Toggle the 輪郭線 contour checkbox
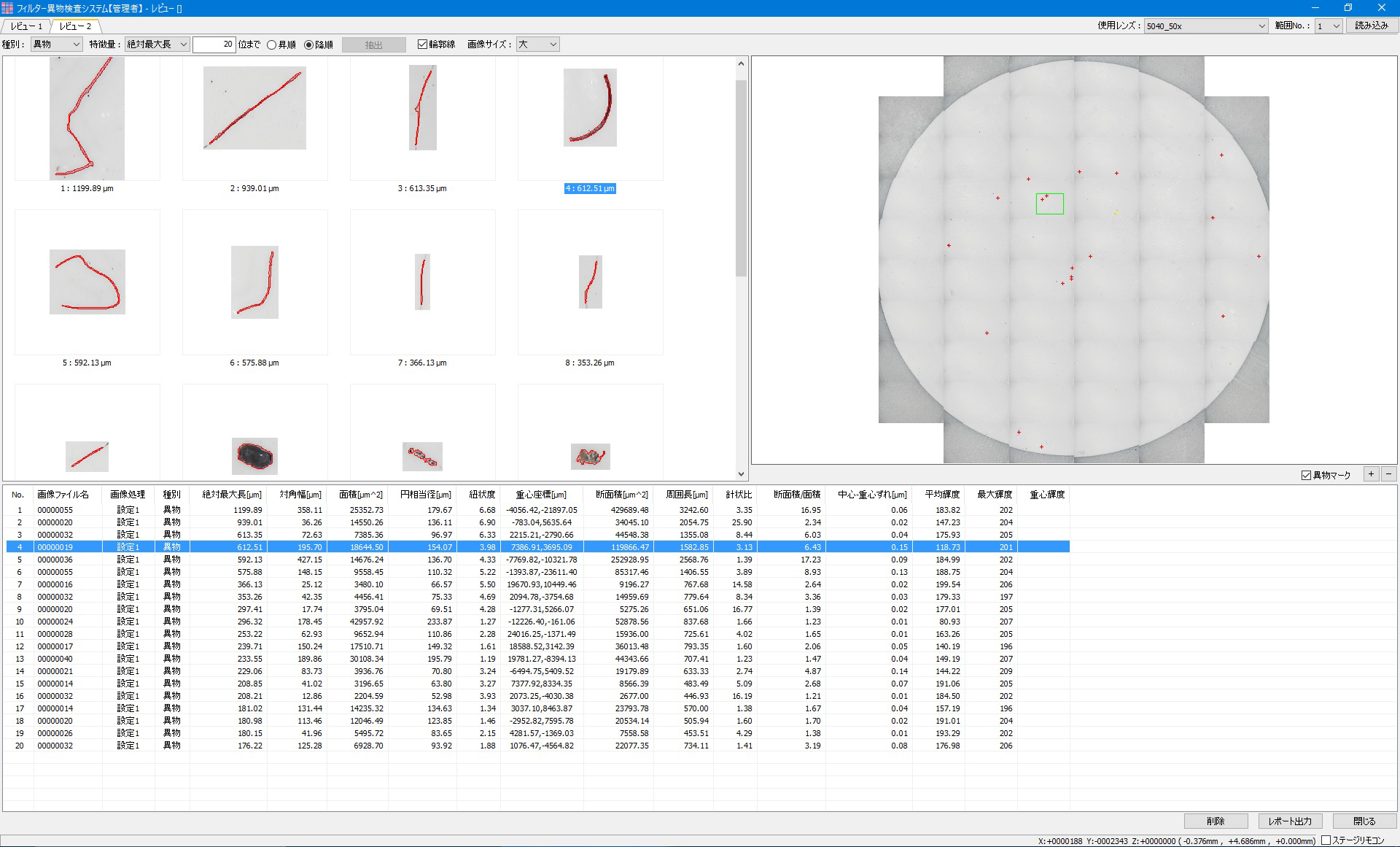Viewport: 1400px width, 847px height. click(422, 45)
